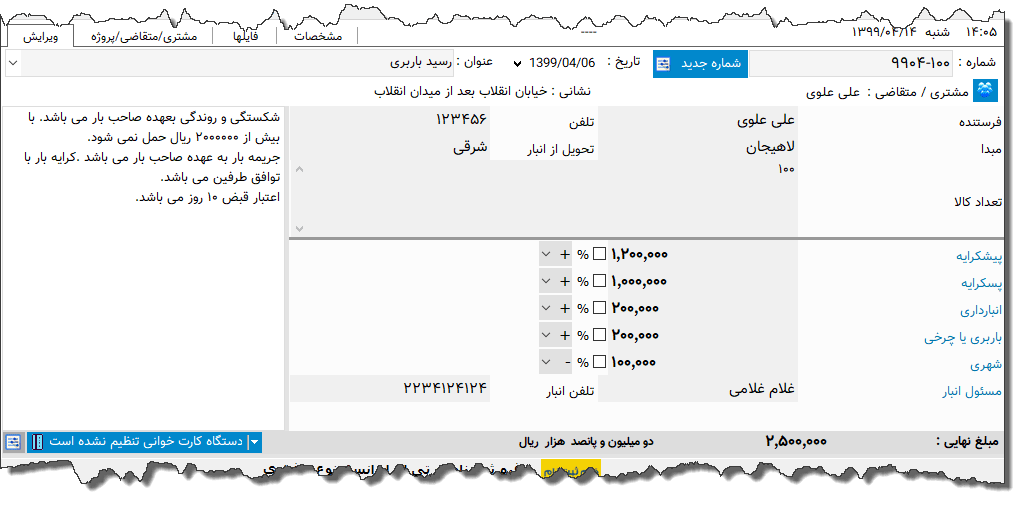The image size is (1021, 506).
Task: Open the مشتری/متقاضی/پروژه tab
Action: pos(144,36)
